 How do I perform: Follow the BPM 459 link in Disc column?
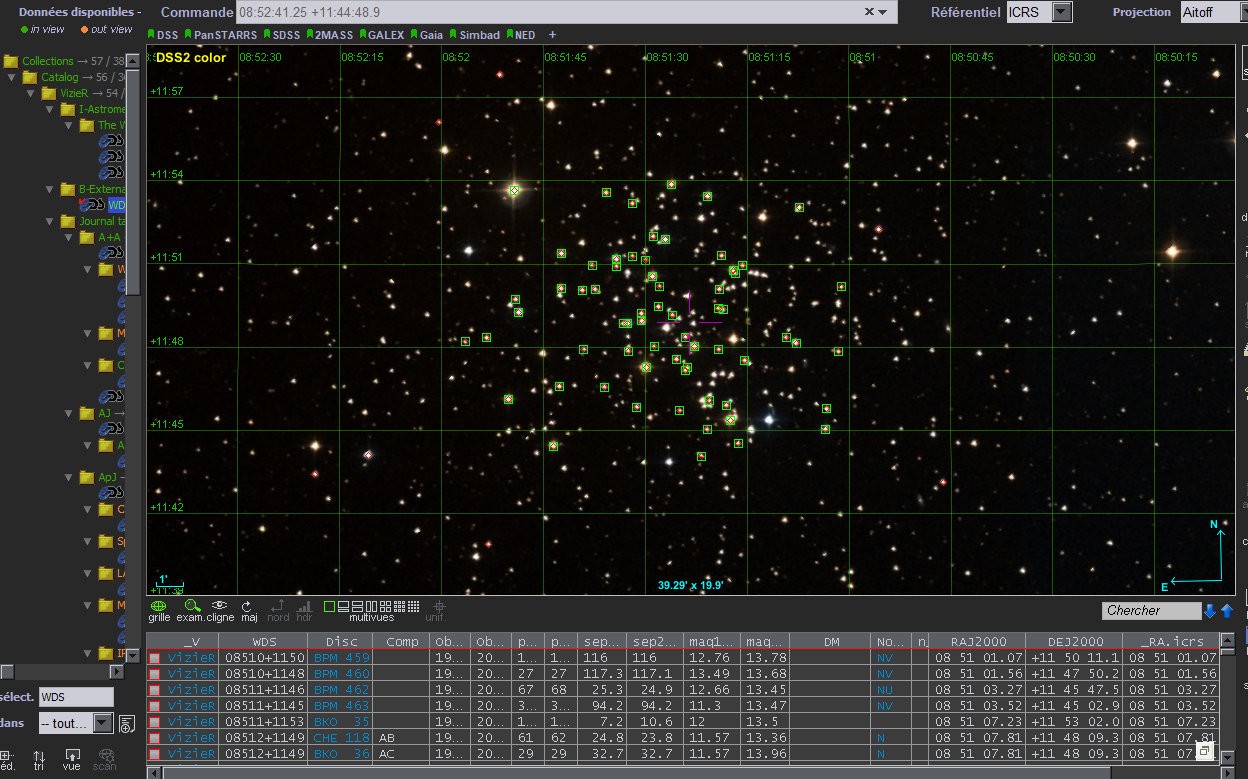[342, 658]
